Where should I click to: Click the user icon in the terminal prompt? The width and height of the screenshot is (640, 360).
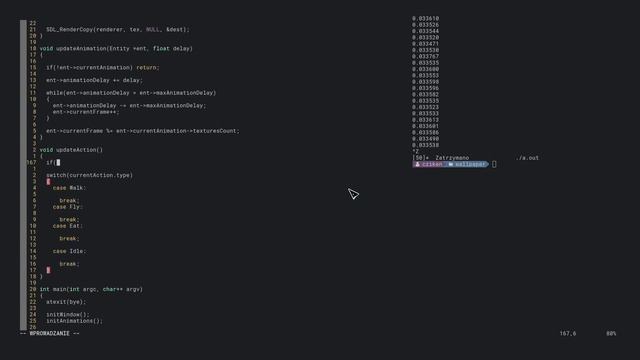(417, 164)
